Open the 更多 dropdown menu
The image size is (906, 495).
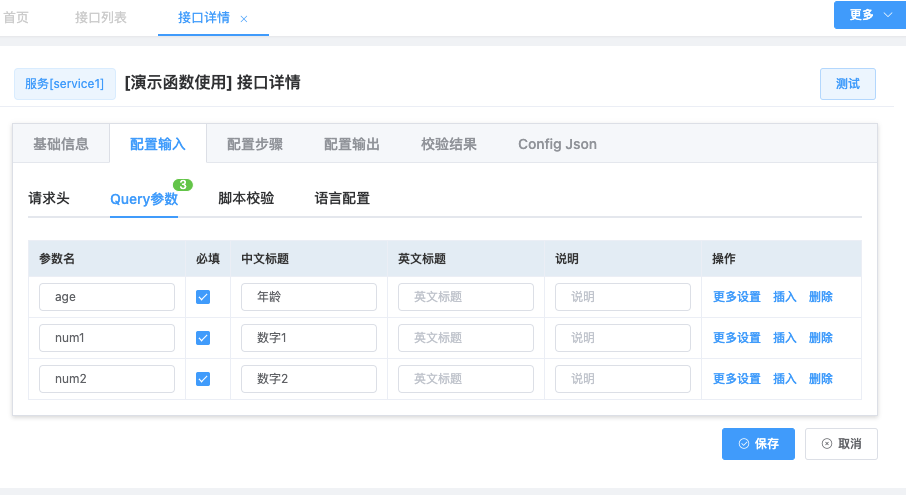(869, 15)
